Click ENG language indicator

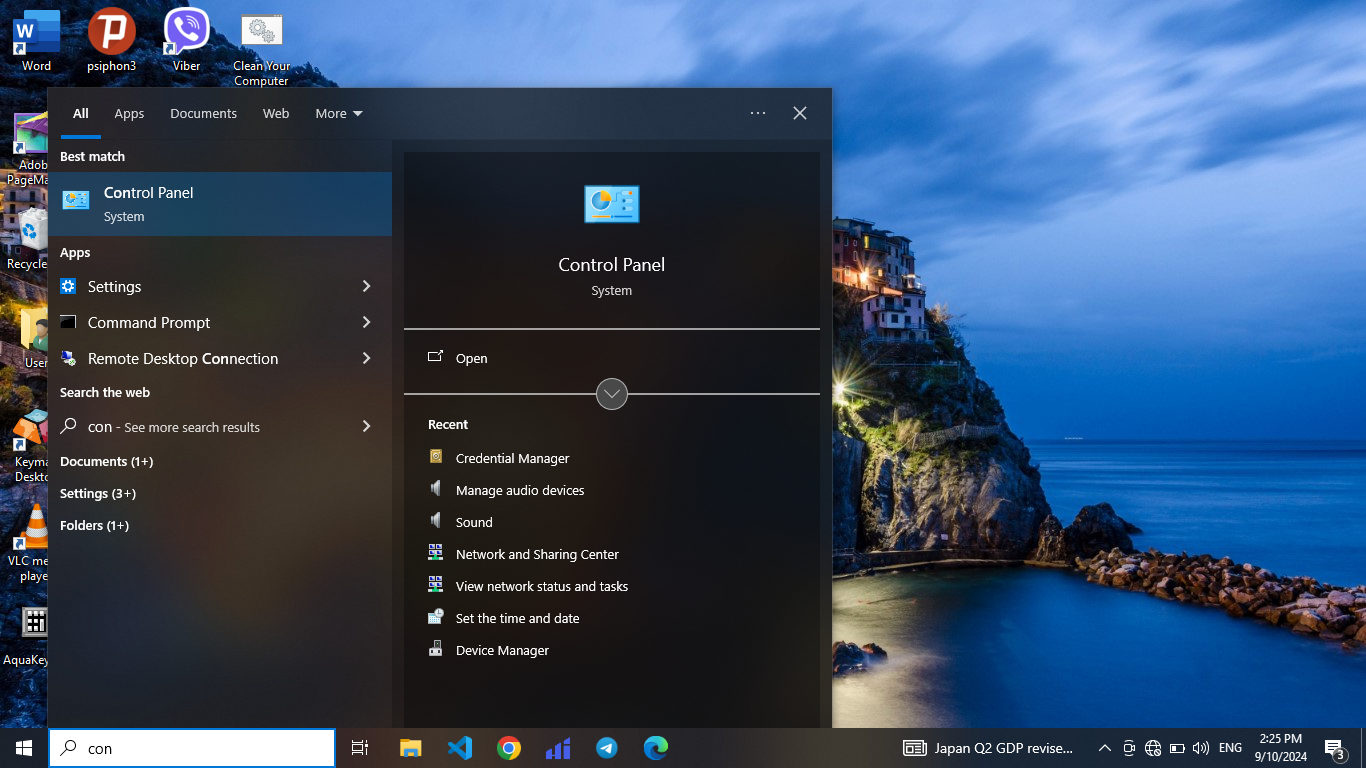1231,748
